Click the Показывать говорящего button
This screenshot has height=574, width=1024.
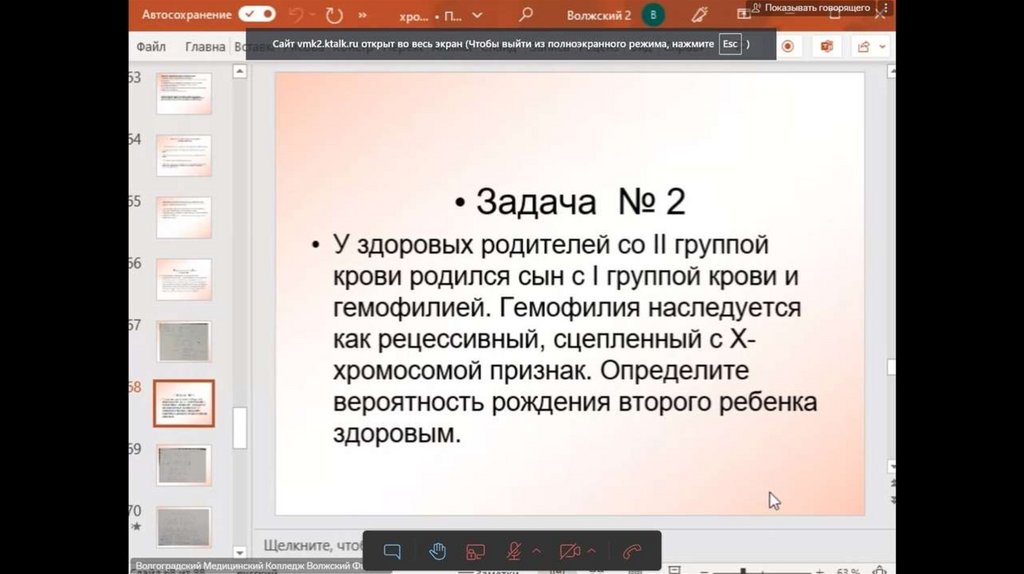(810, 8)
